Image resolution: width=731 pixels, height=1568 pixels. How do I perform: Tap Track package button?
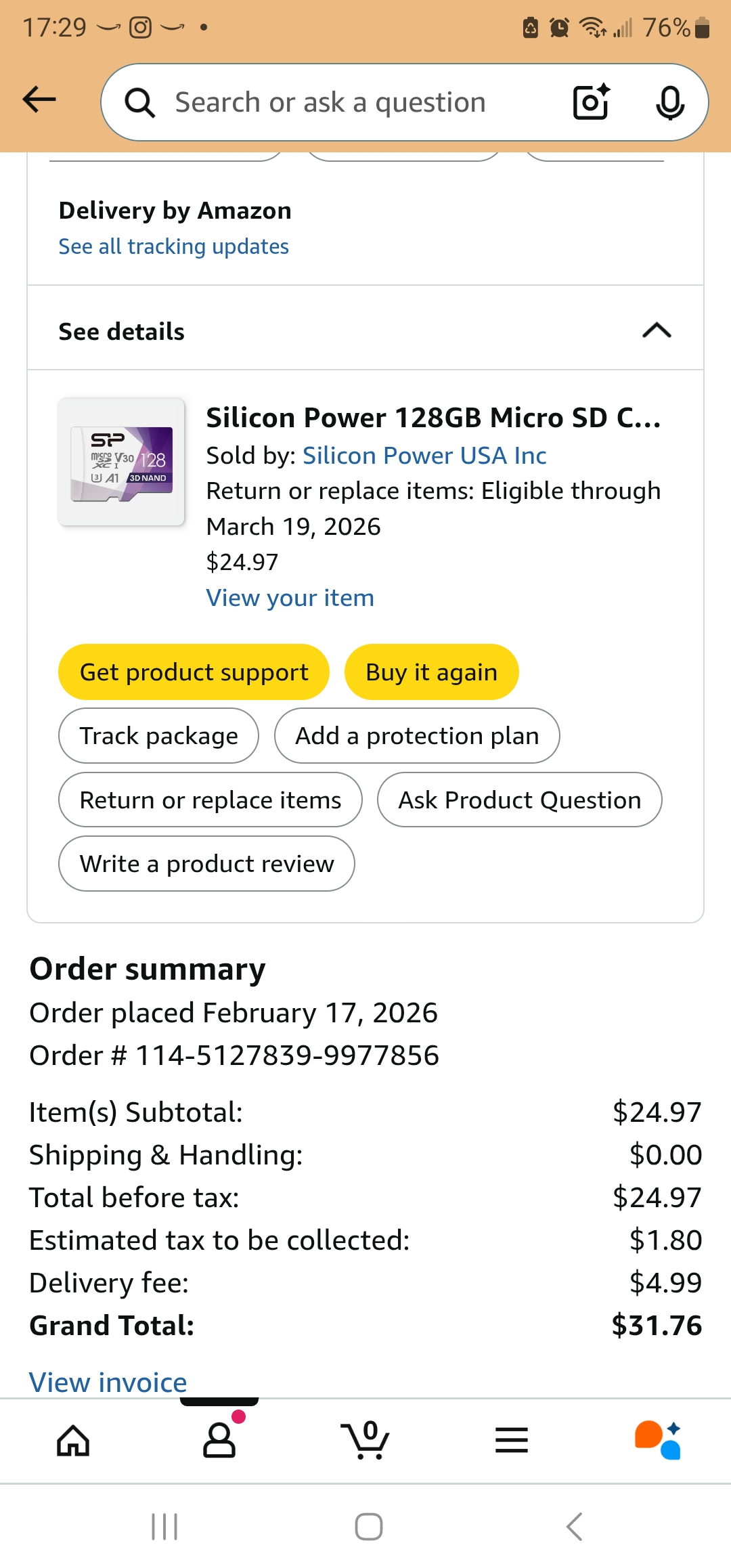pos(158,736)
